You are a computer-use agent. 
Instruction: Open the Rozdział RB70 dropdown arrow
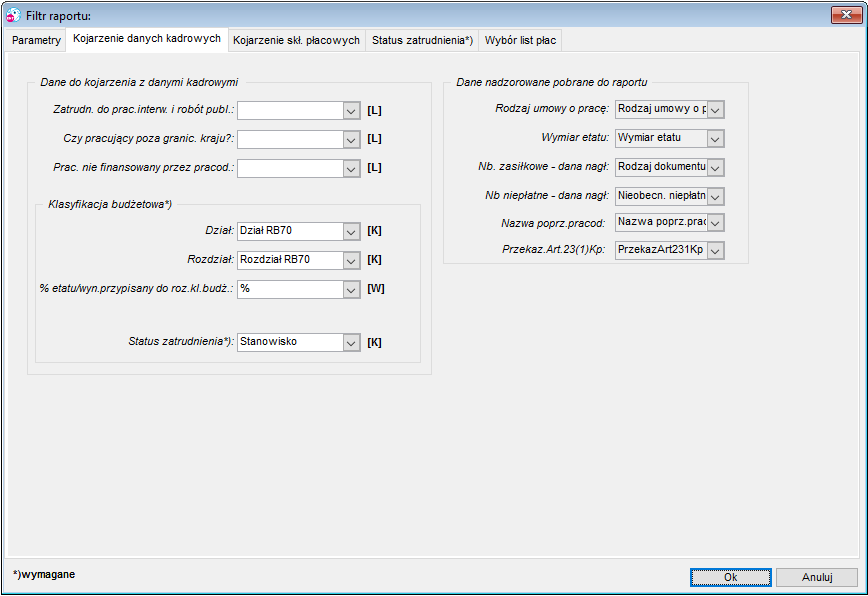(351, 260)
